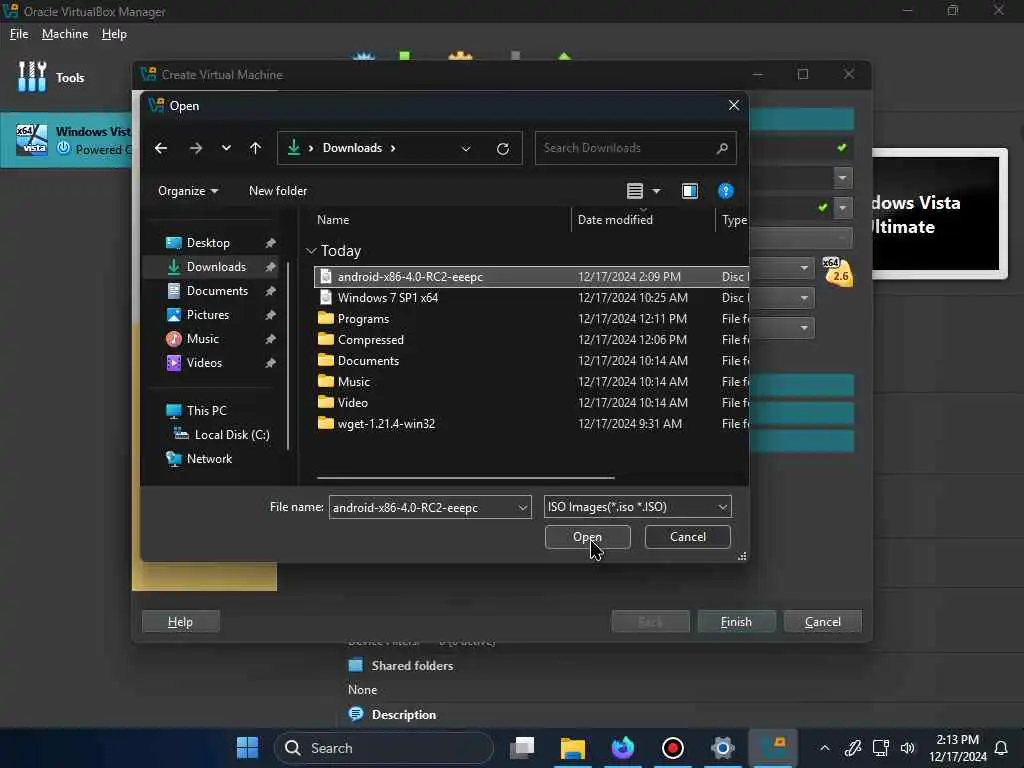This screenshot has width=1024, height=768.
Task: Click the Open button
Action: coord(587,537)
